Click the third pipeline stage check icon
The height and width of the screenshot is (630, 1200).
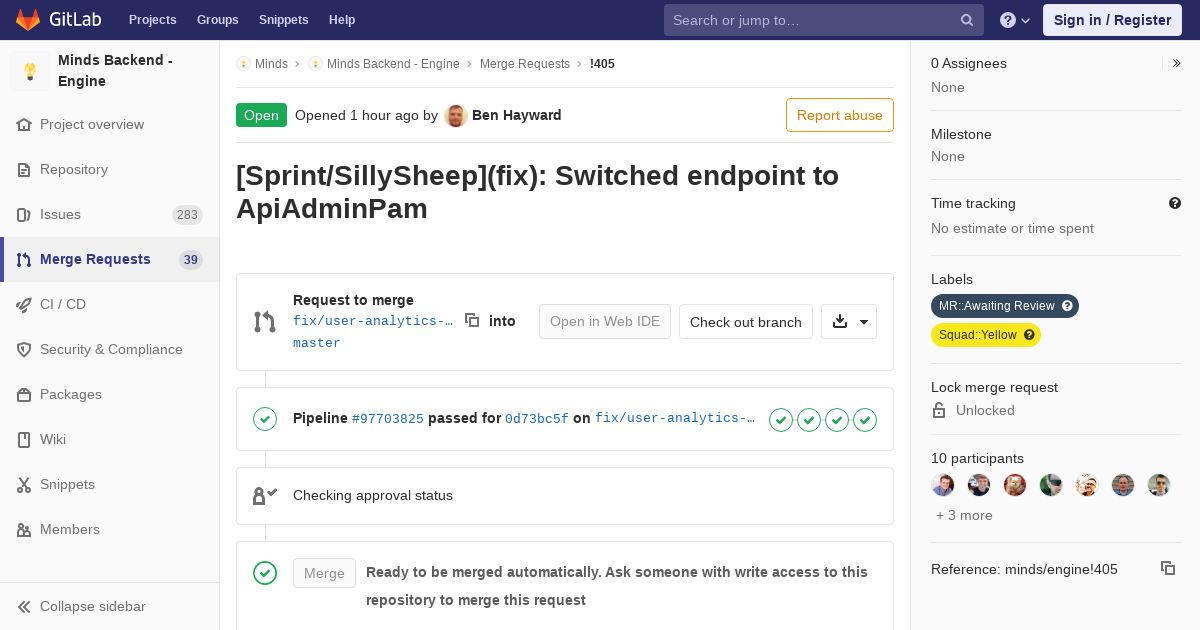837,420
